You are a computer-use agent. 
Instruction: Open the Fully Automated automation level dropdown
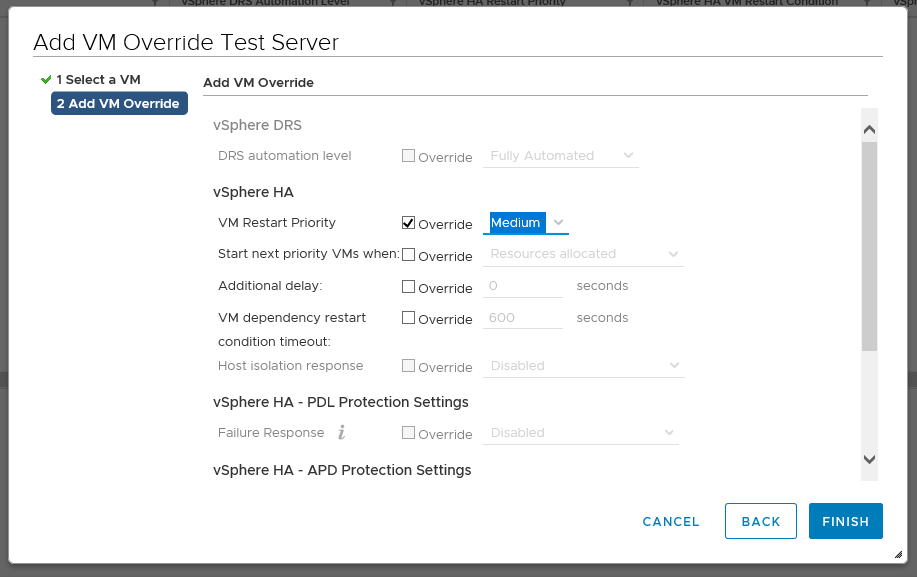click(560, 156)
